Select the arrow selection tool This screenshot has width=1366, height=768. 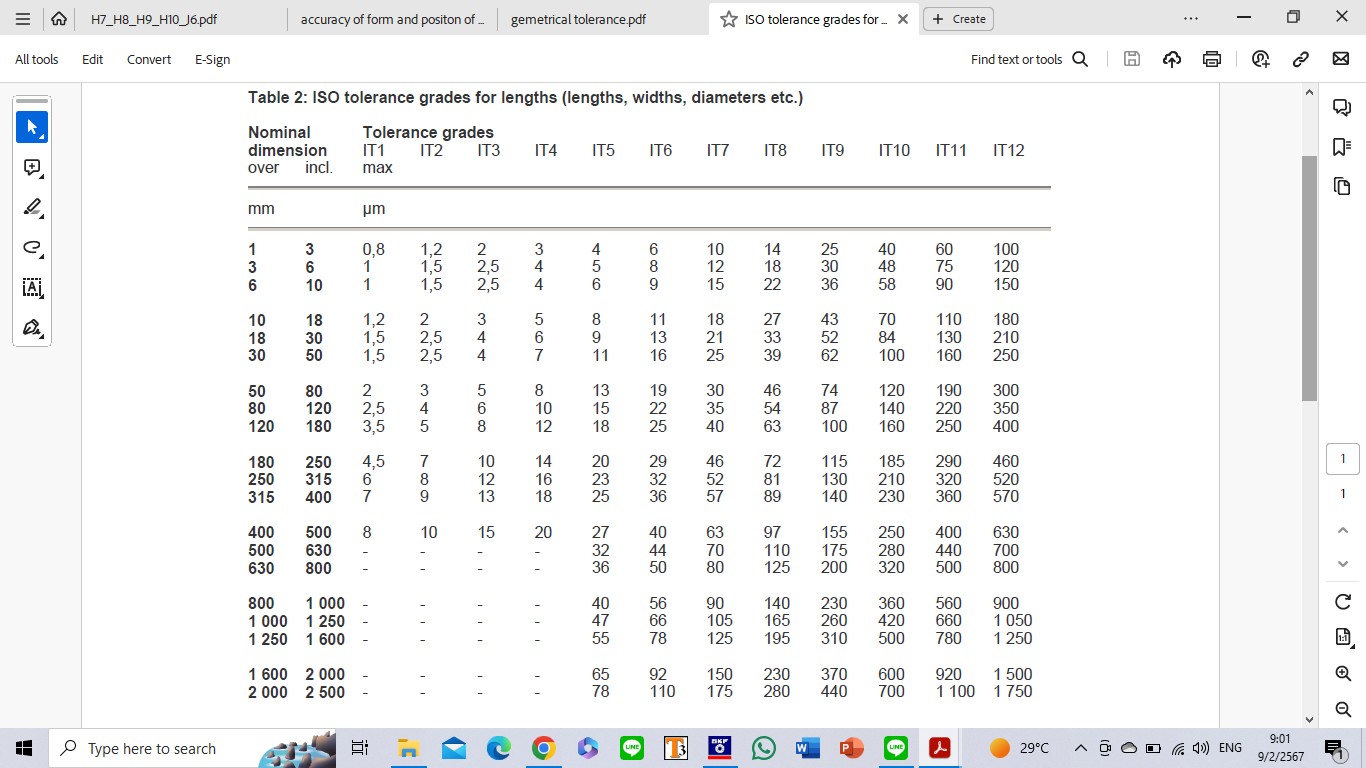click(x=32, y=127)
